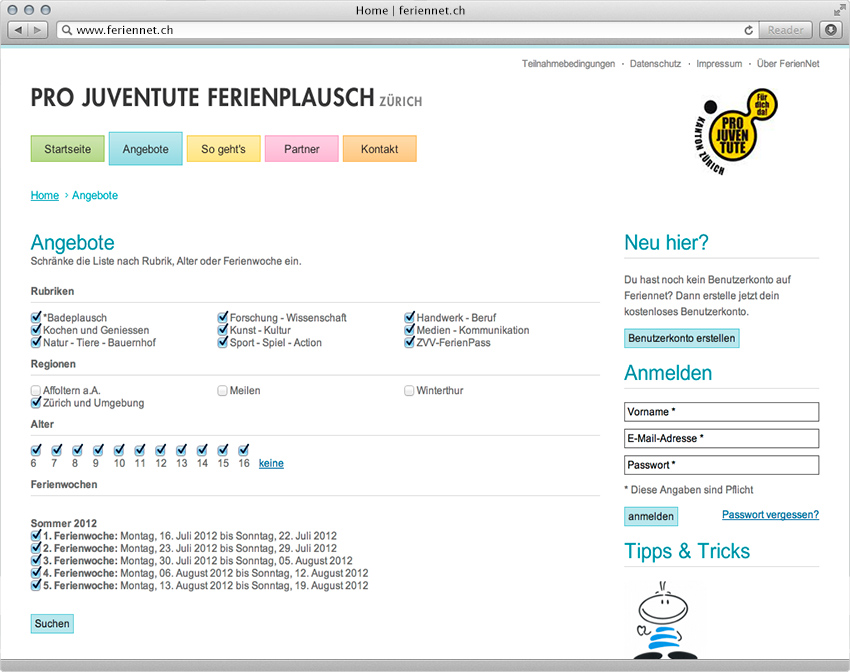Uncheck the age 15 checkbox
The height and width of the screenshot is (672, 850).
222,450
